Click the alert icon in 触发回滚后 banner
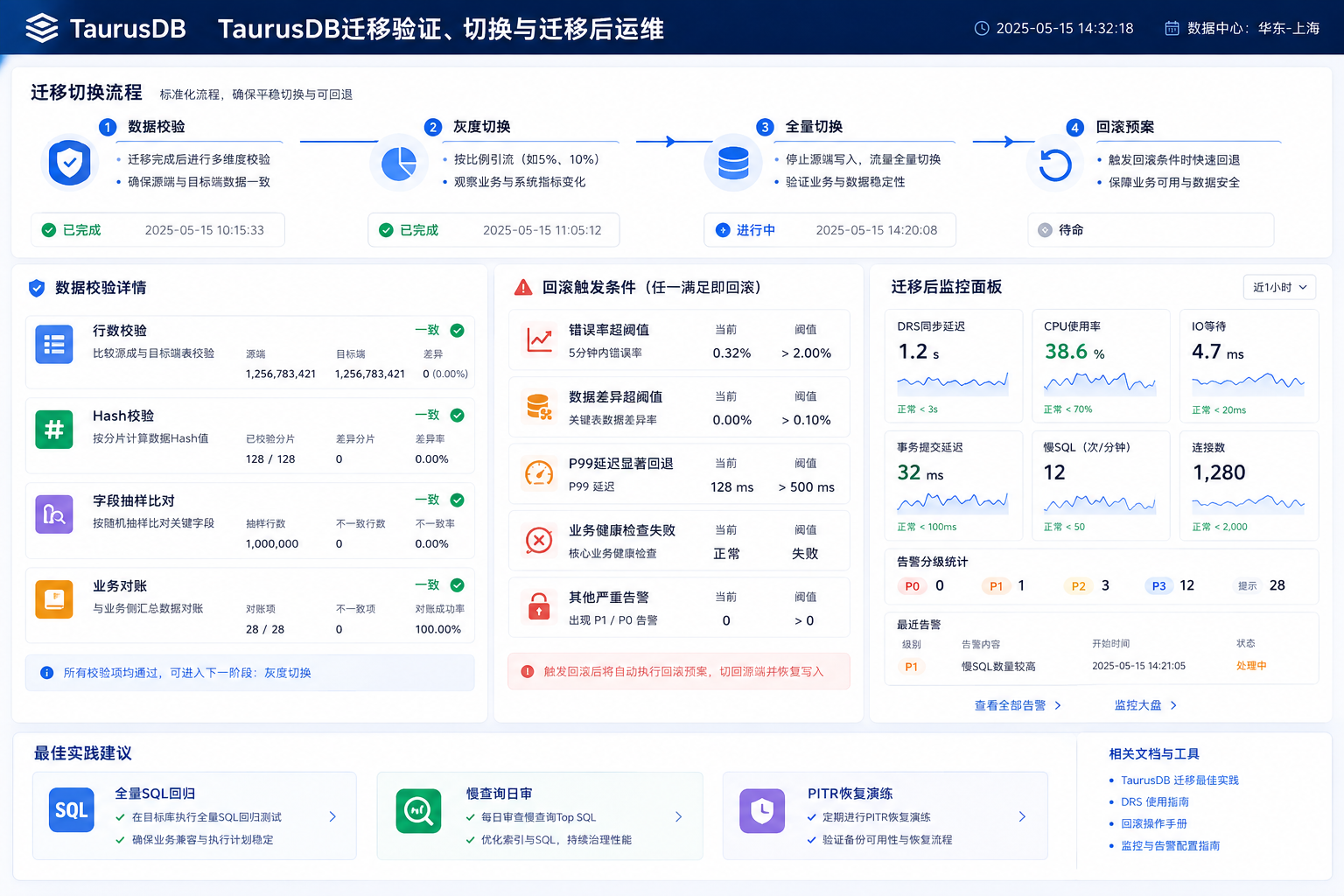 click(x=528, y=672)
